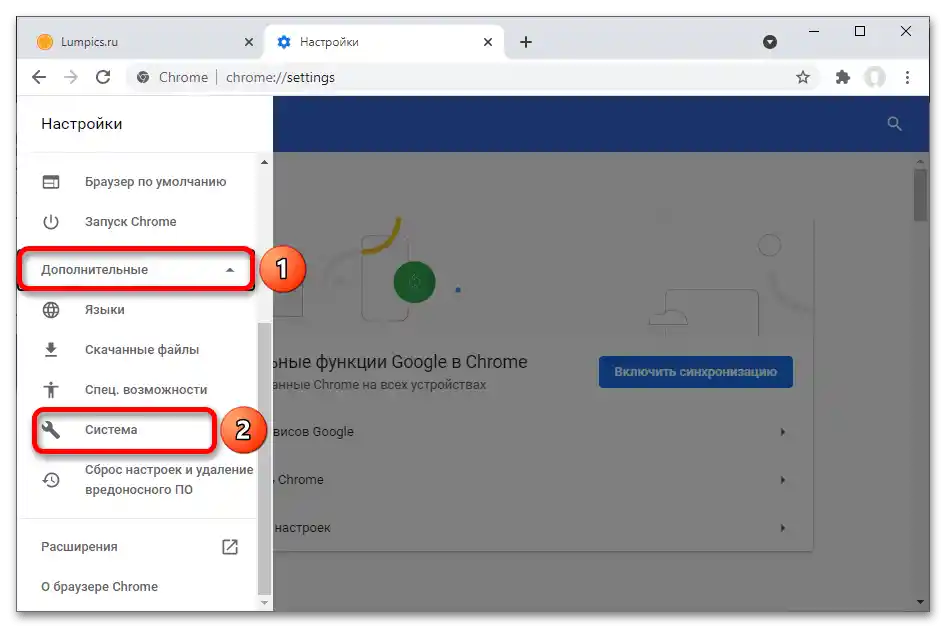Expand the настроек row arrow
Screen dimensions: 946x628
click(783, 527)
